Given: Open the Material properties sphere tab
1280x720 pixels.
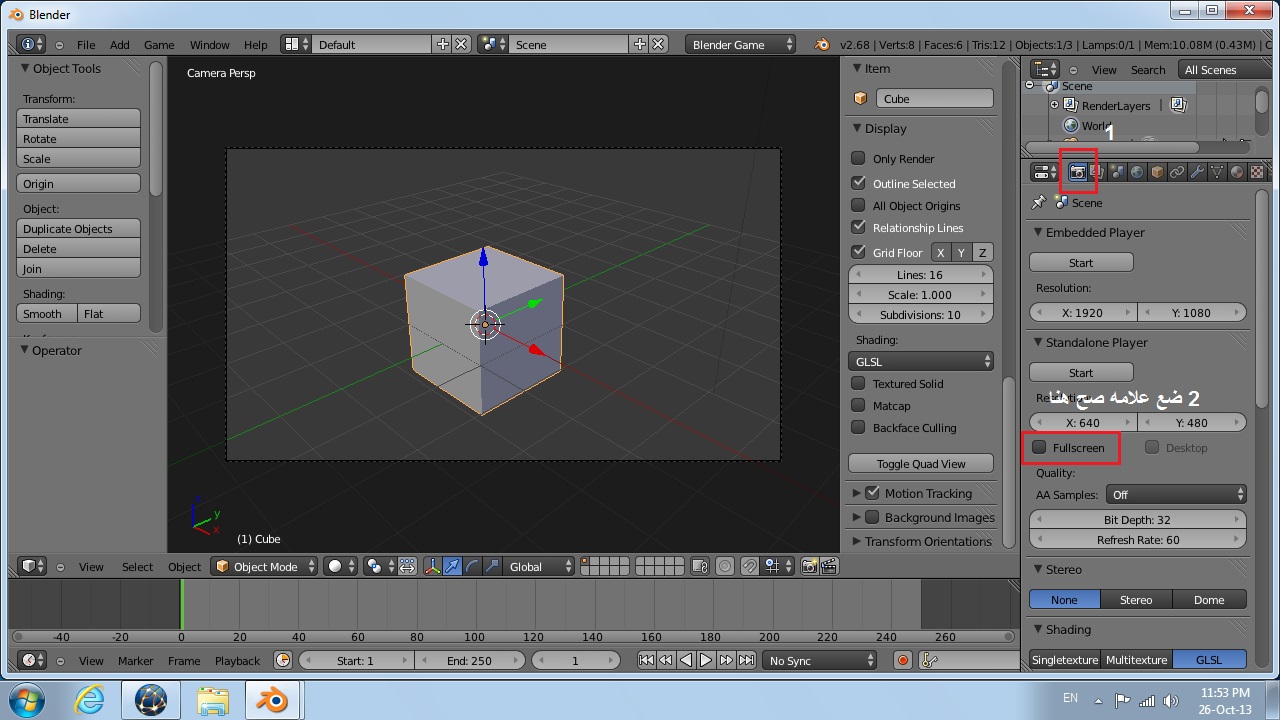Looking at the screenshot, I should coord(1237,172).
